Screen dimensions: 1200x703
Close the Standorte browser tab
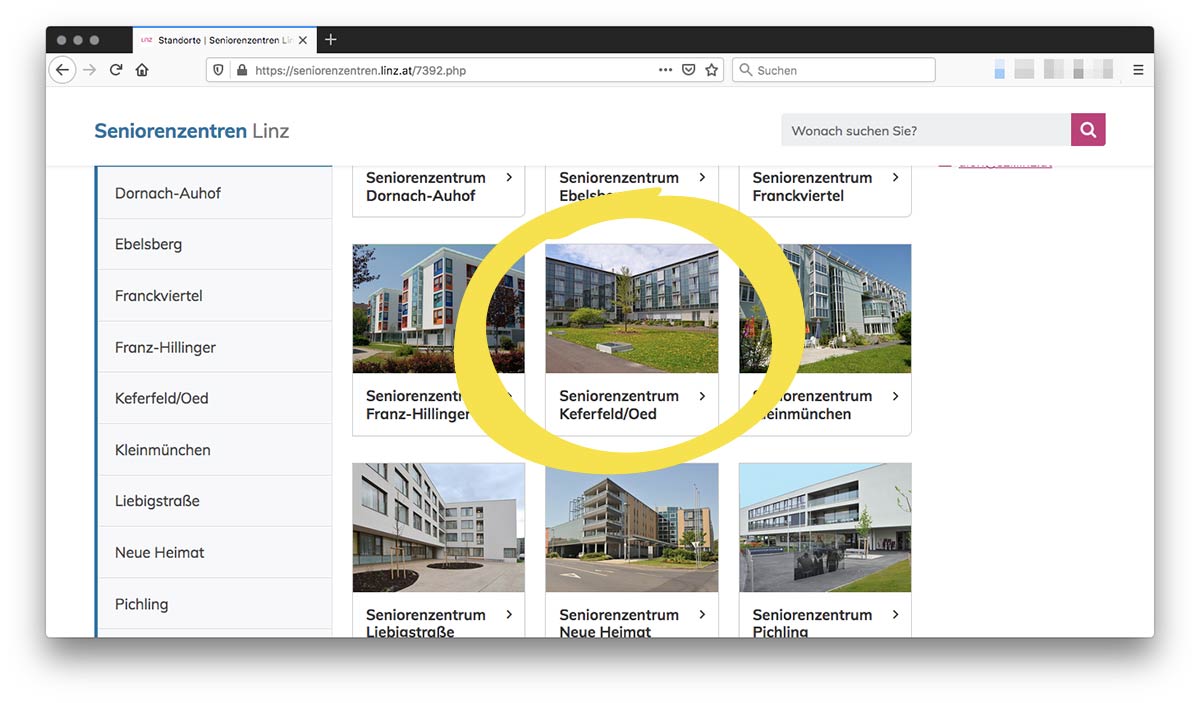(x=303, y=40)
